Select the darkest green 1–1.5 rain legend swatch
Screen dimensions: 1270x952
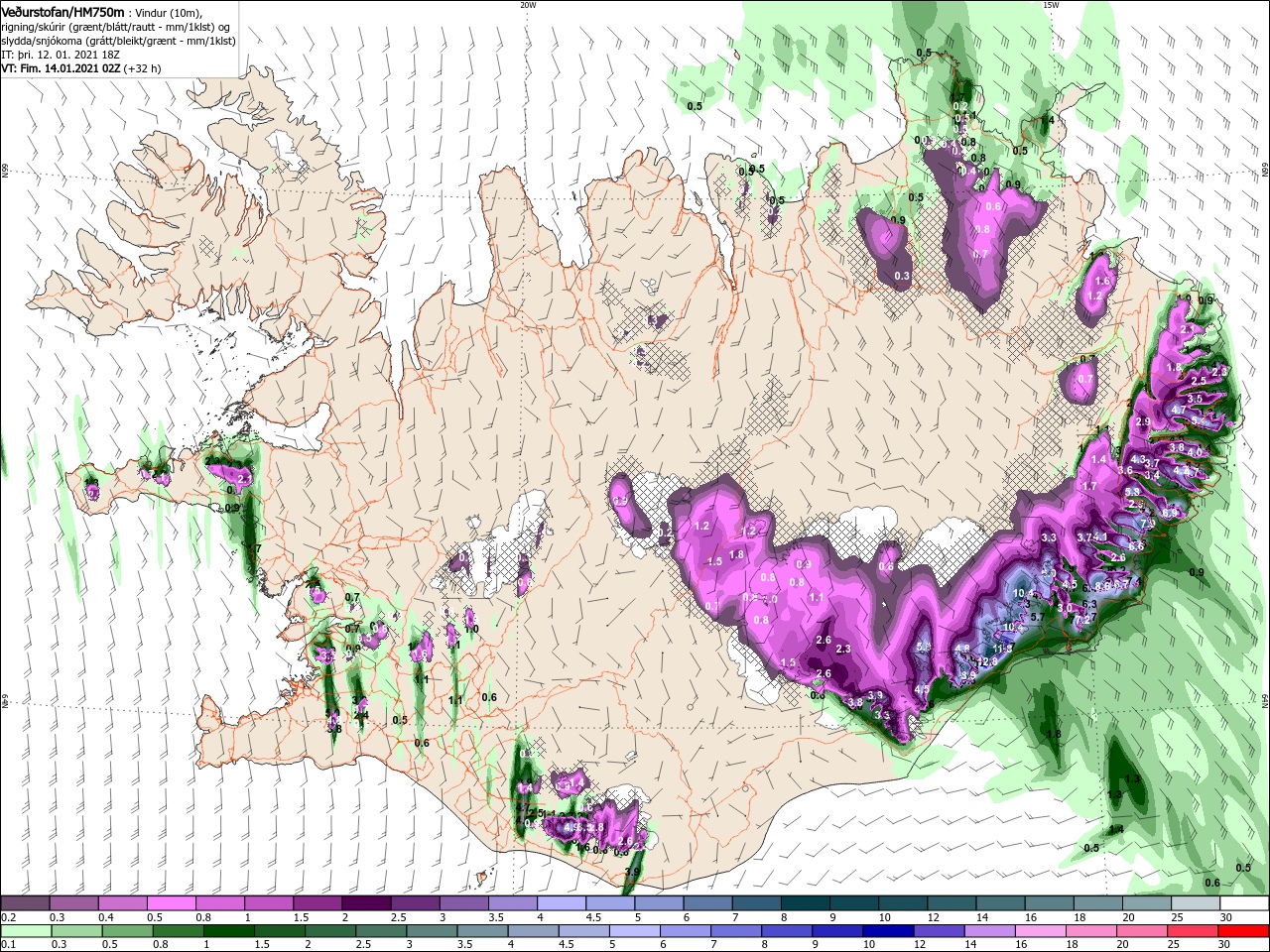coord(228,931)
